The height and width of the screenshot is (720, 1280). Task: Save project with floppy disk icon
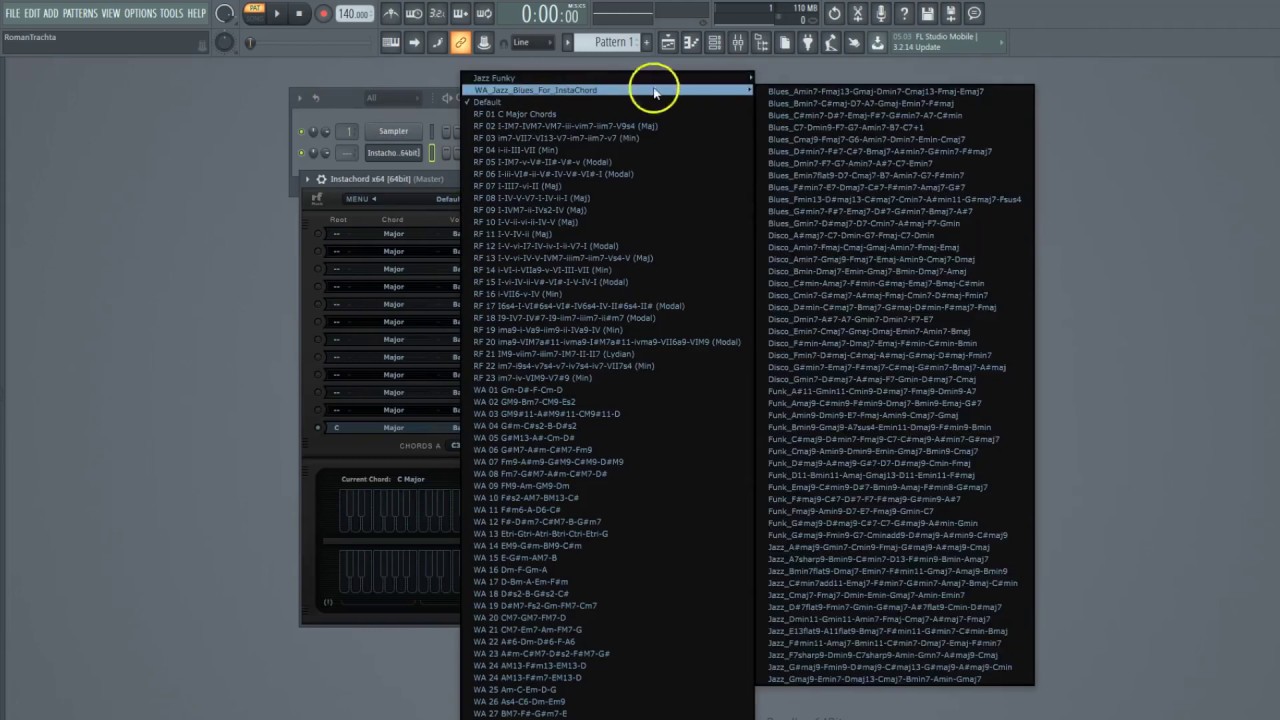(x=928, y=14)
